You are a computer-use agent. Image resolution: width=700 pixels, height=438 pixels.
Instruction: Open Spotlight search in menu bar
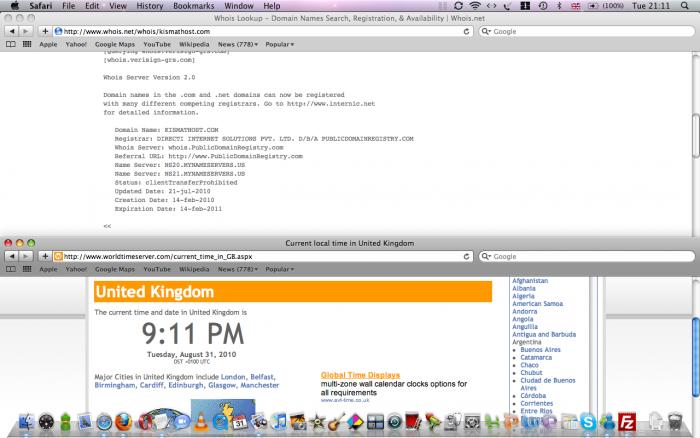[684, 6]
